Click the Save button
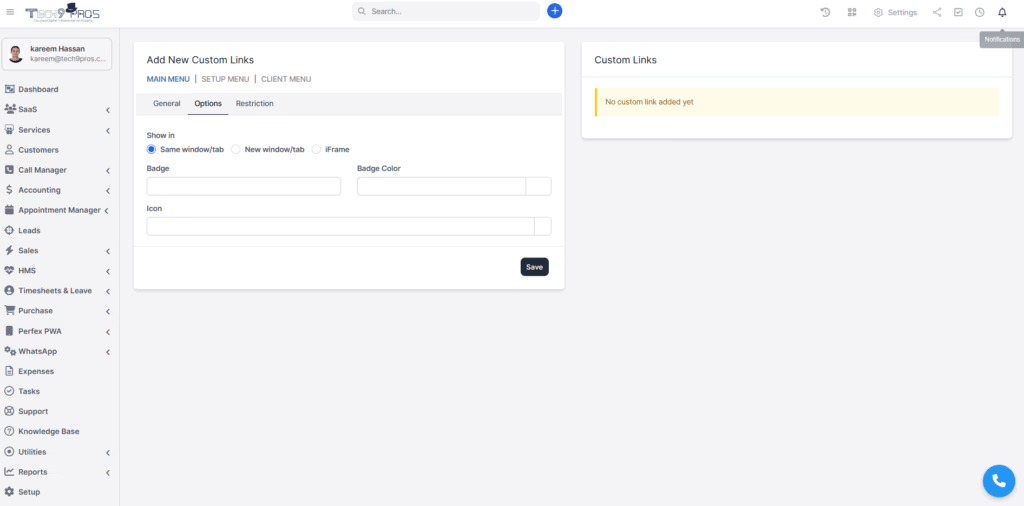 [x=534, y=267]
